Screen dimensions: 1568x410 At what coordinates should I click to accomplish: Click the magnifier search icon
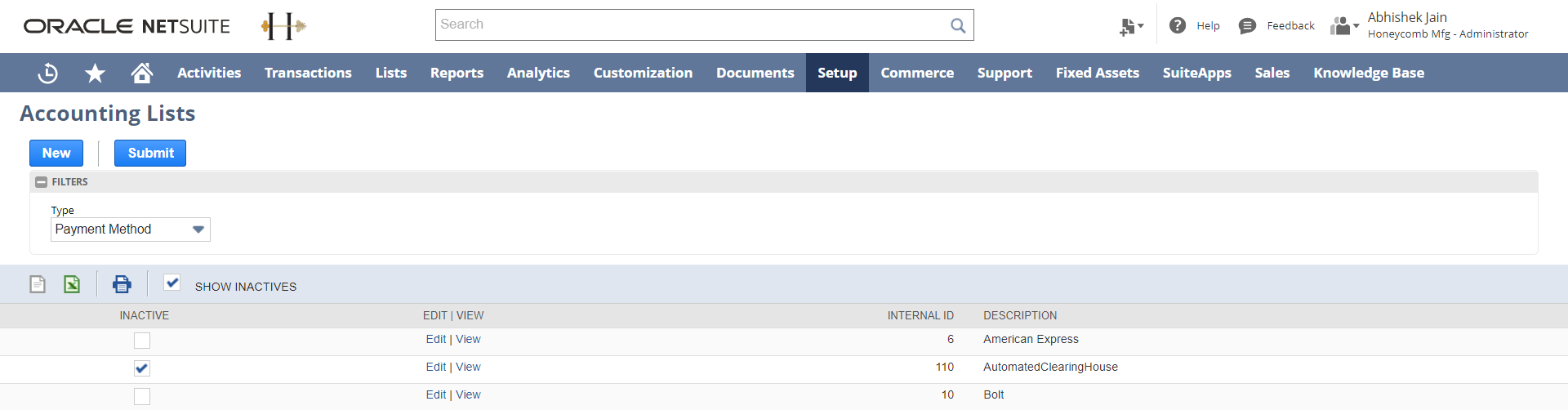(x=958, y=26)
